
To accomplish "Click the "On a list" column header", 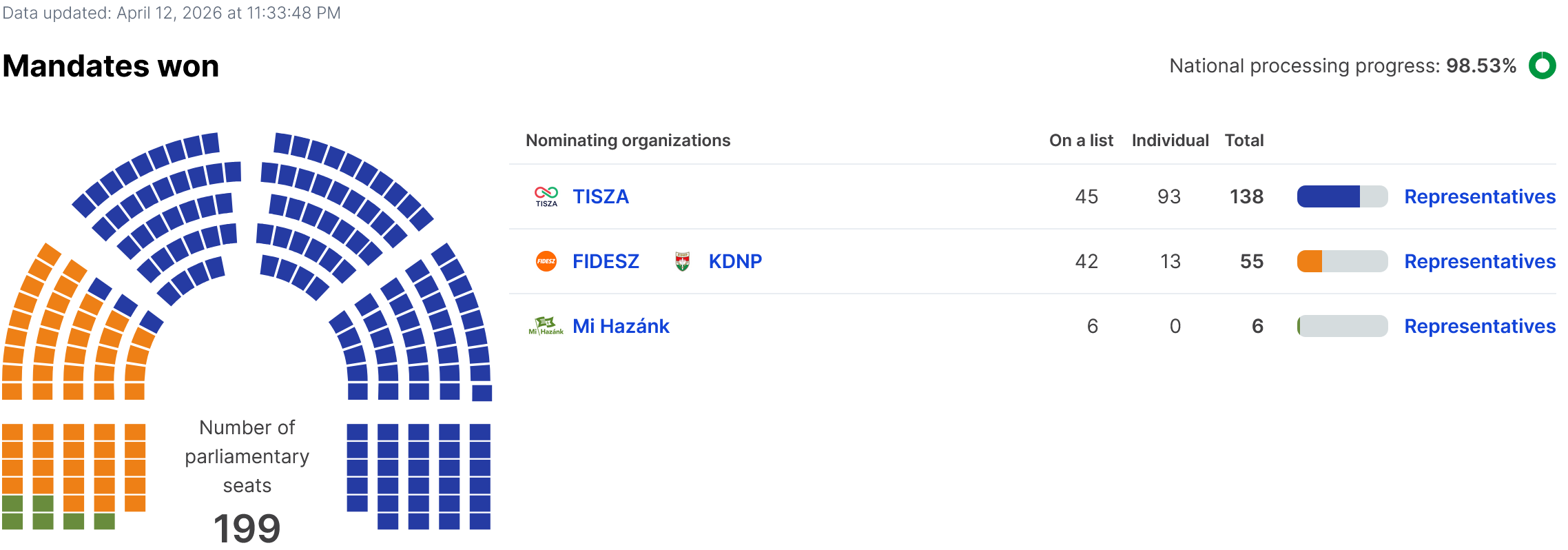I will 1081,141.
